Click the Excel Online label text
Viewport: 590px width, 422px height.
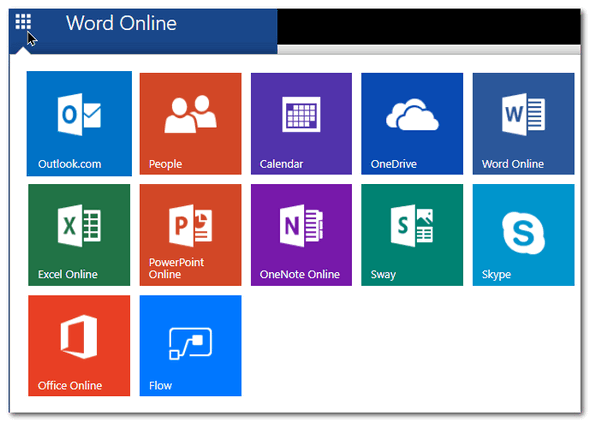(x=68, y=274)
